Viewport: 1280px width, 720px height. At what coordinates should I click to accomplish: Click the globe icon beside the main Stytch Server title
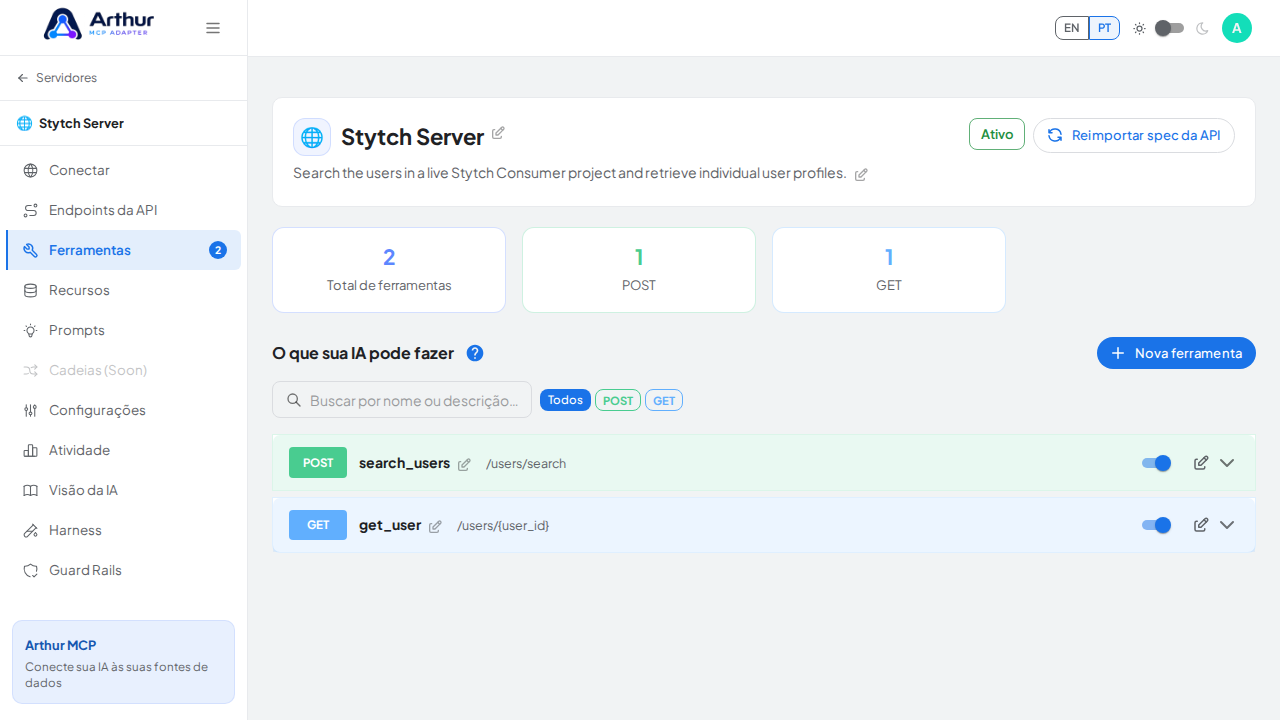pyautogui.click(x=312, y=137)
